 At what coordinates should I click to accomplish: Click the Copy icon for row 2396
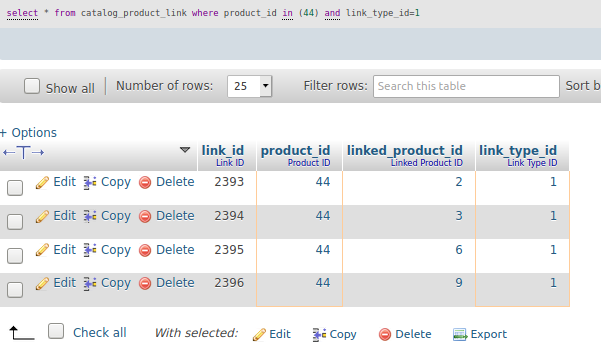click(x=90, y=284)
